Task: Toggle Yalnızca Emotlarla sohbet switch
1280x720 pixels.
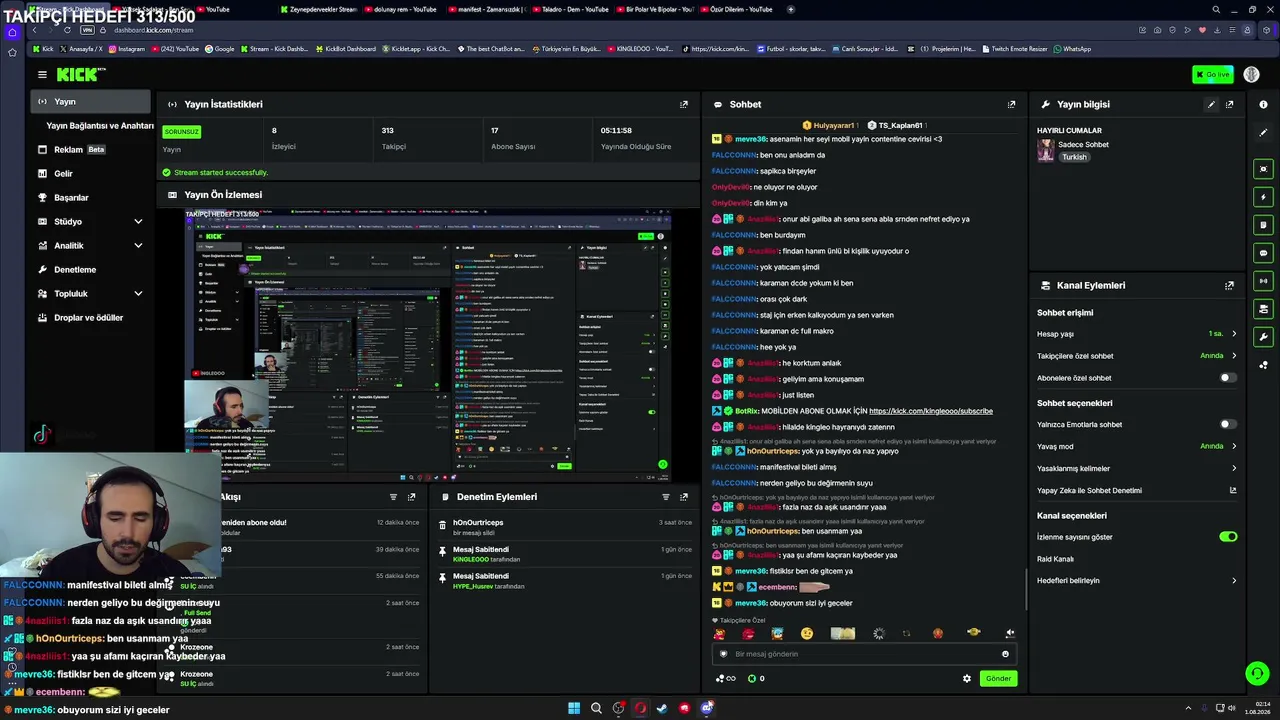Action: pyautogui.click(x=1227, y=424)
